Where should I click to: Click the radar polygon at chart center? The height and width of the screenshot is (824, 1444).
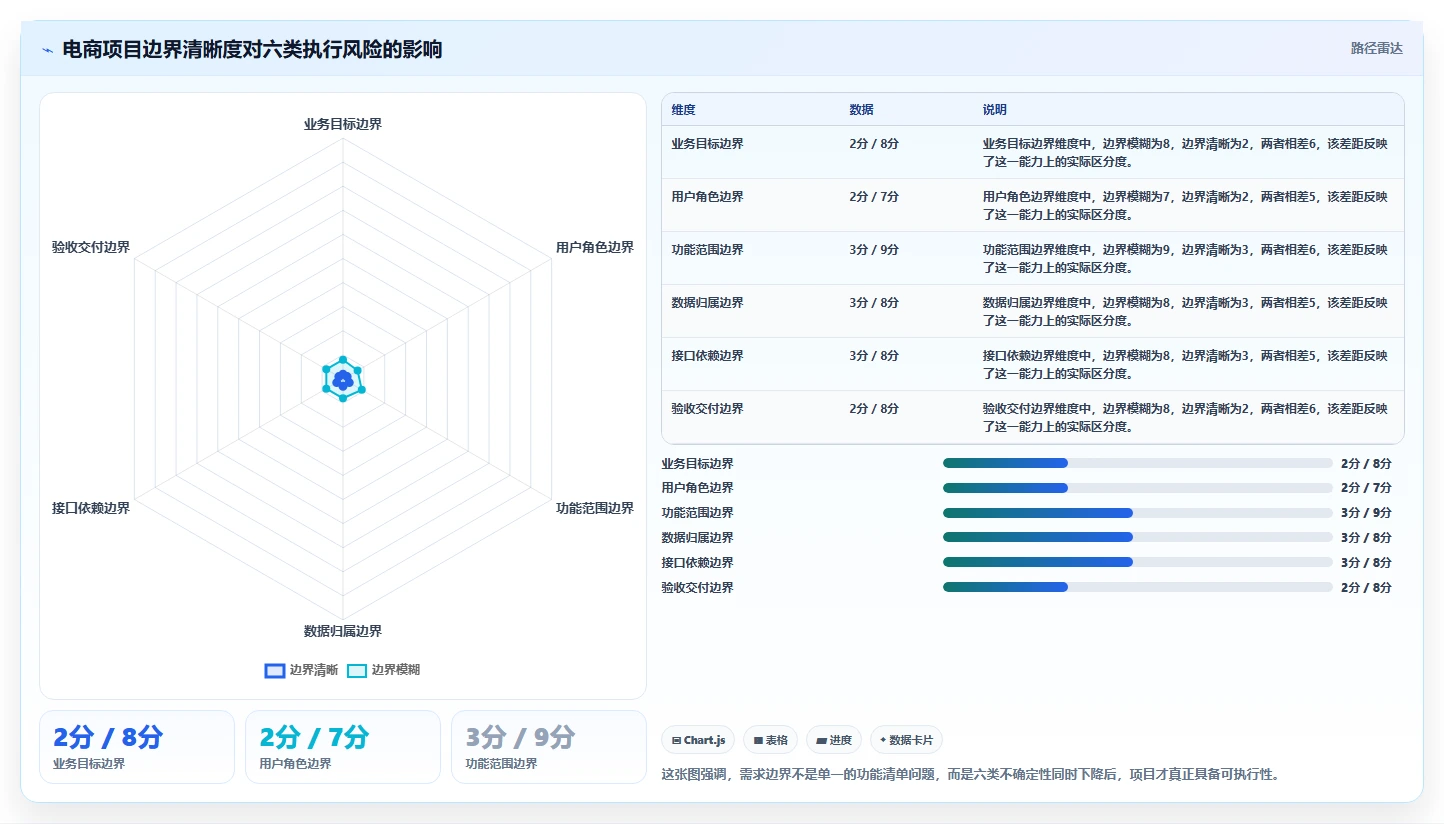343,380
